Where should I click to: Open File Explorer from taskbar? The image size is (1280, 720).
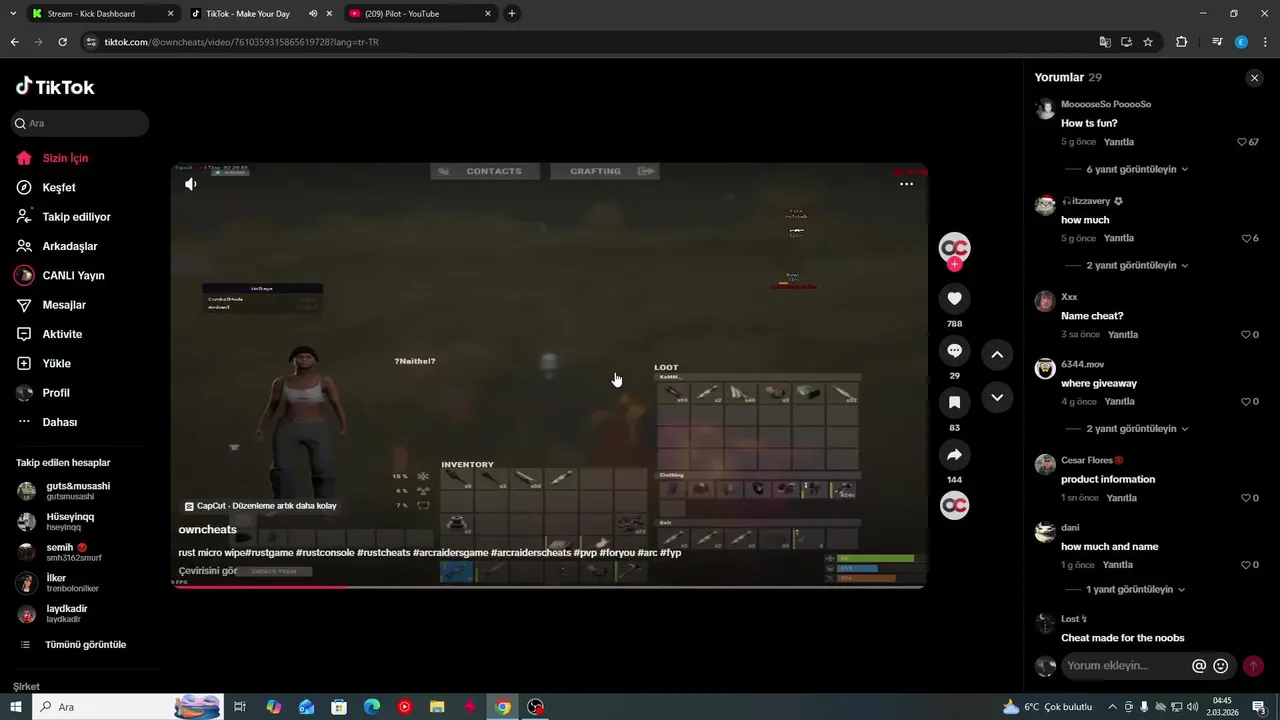click(437, 707)
